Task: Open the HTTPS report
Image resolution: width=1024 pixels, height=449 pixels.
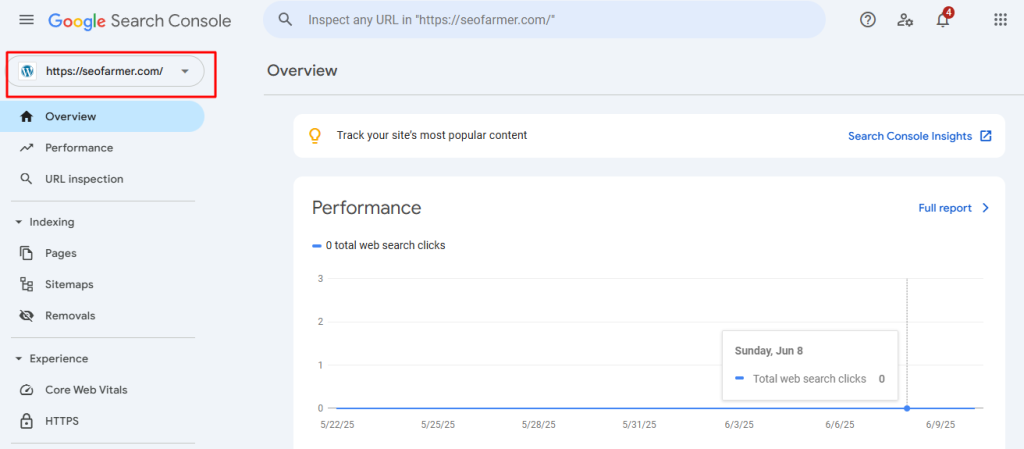Action: [102, 421]
